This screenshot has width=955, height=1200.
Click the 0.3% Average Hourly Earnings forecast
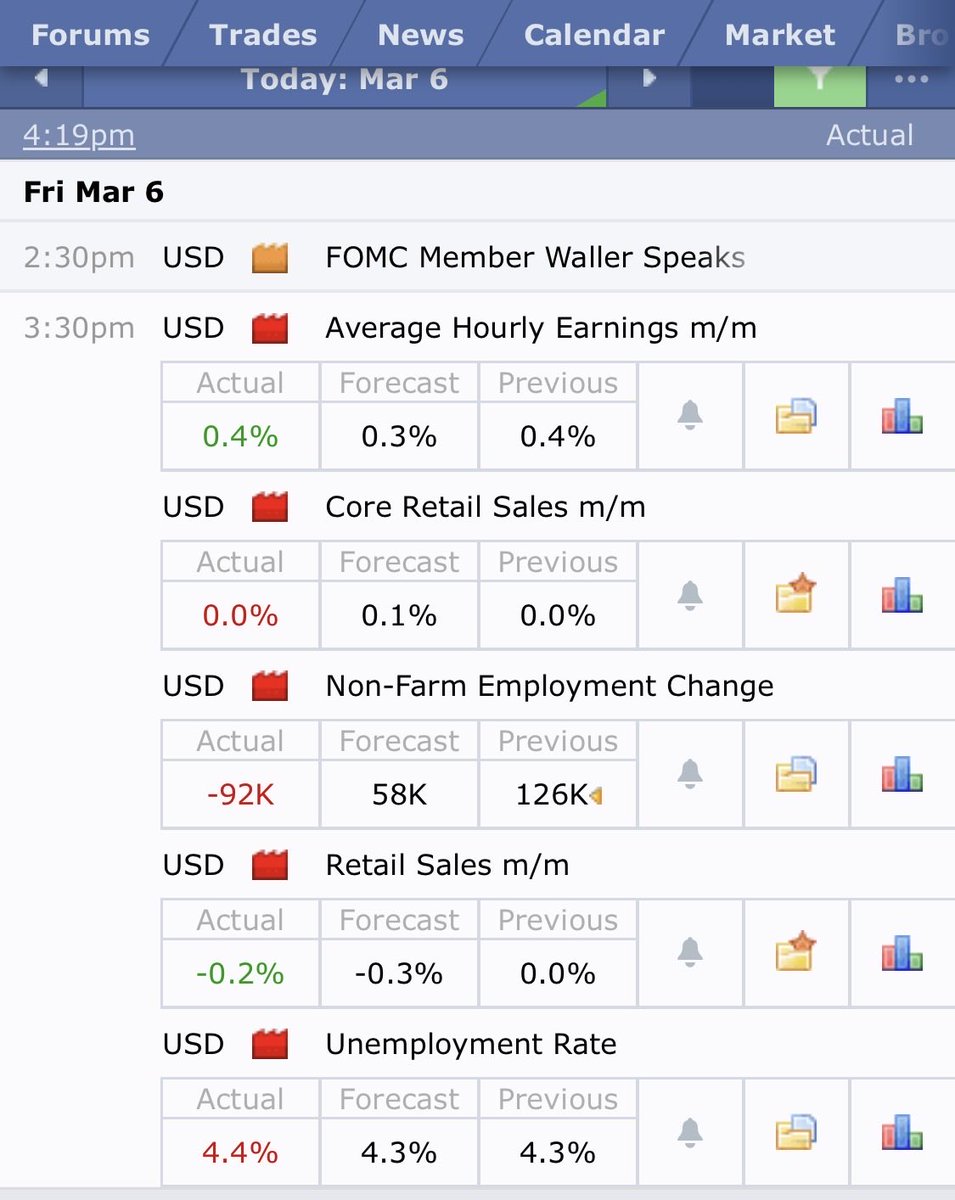[399, 437]
